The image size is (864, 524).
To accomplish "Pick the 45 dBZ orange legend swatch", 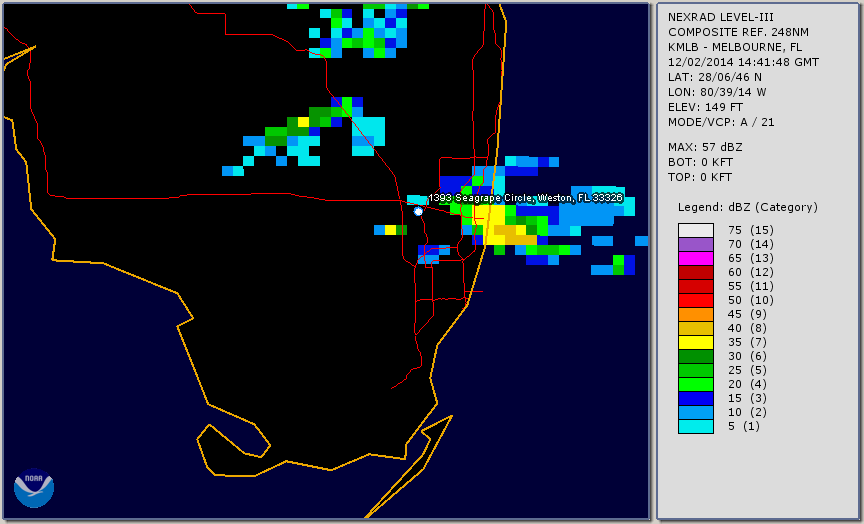I will 696,314.
